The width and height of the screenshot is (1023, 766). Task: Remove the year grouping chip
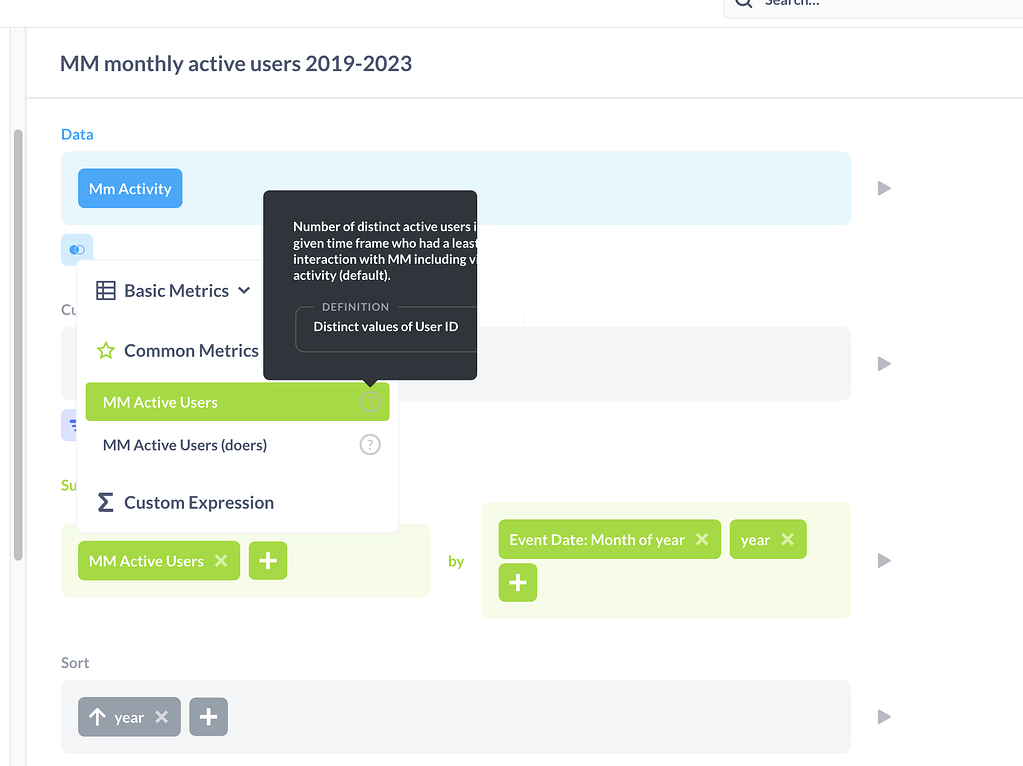point(790,539)
